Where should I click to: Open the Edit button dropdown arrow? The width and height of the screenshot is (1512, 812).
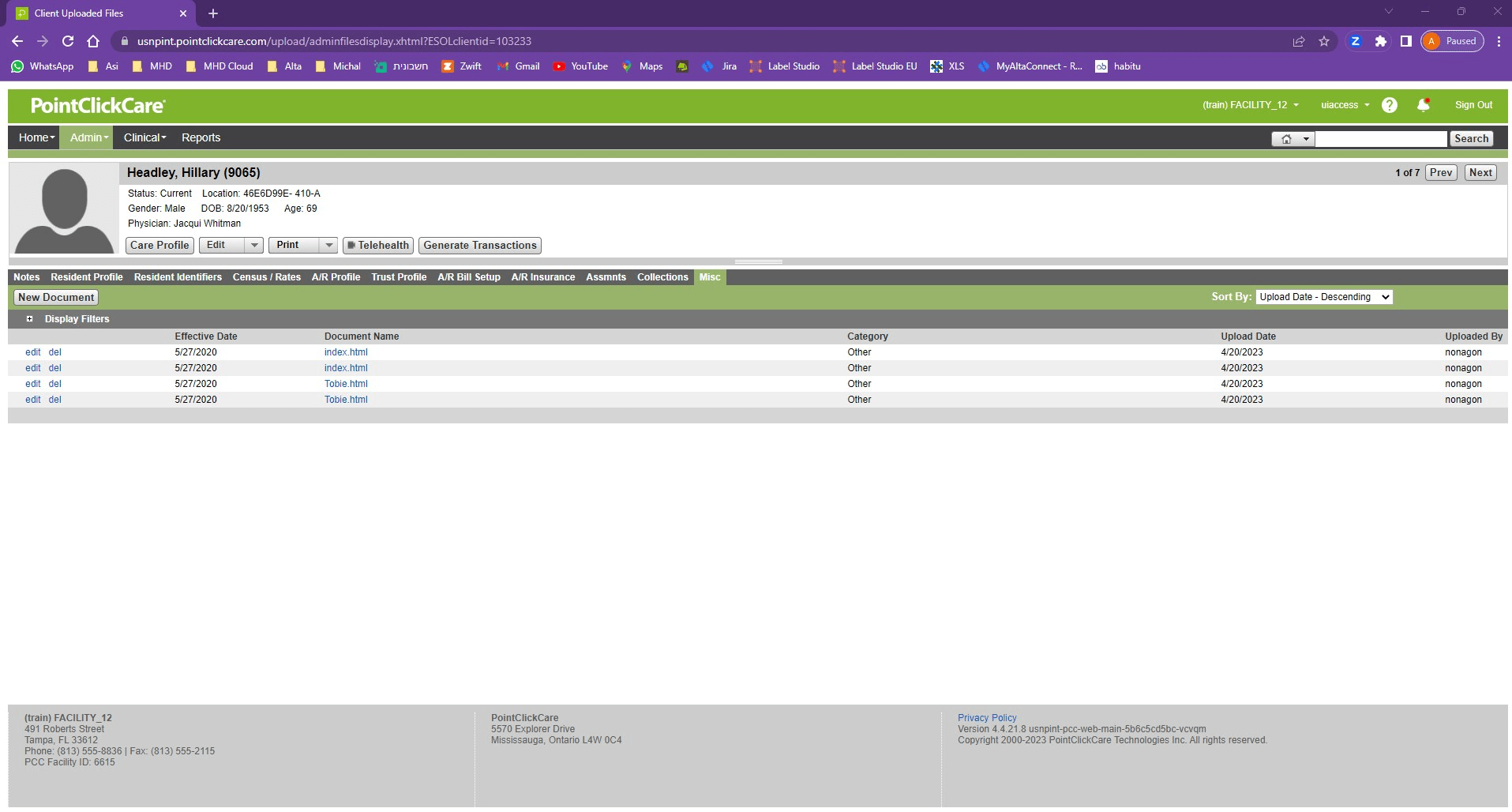pyautogui.click(x=254, y=246)
